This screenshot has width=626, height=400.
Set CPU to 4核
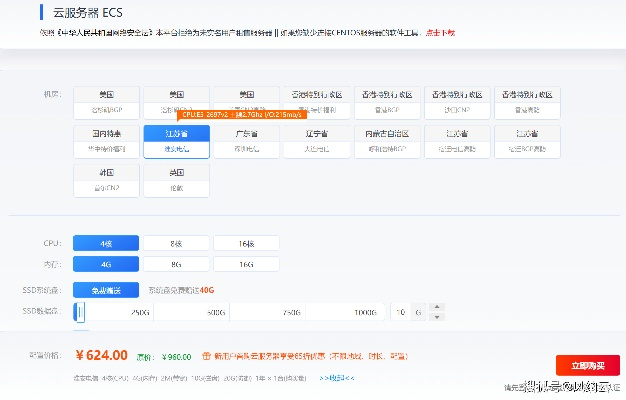pos(106,243)
